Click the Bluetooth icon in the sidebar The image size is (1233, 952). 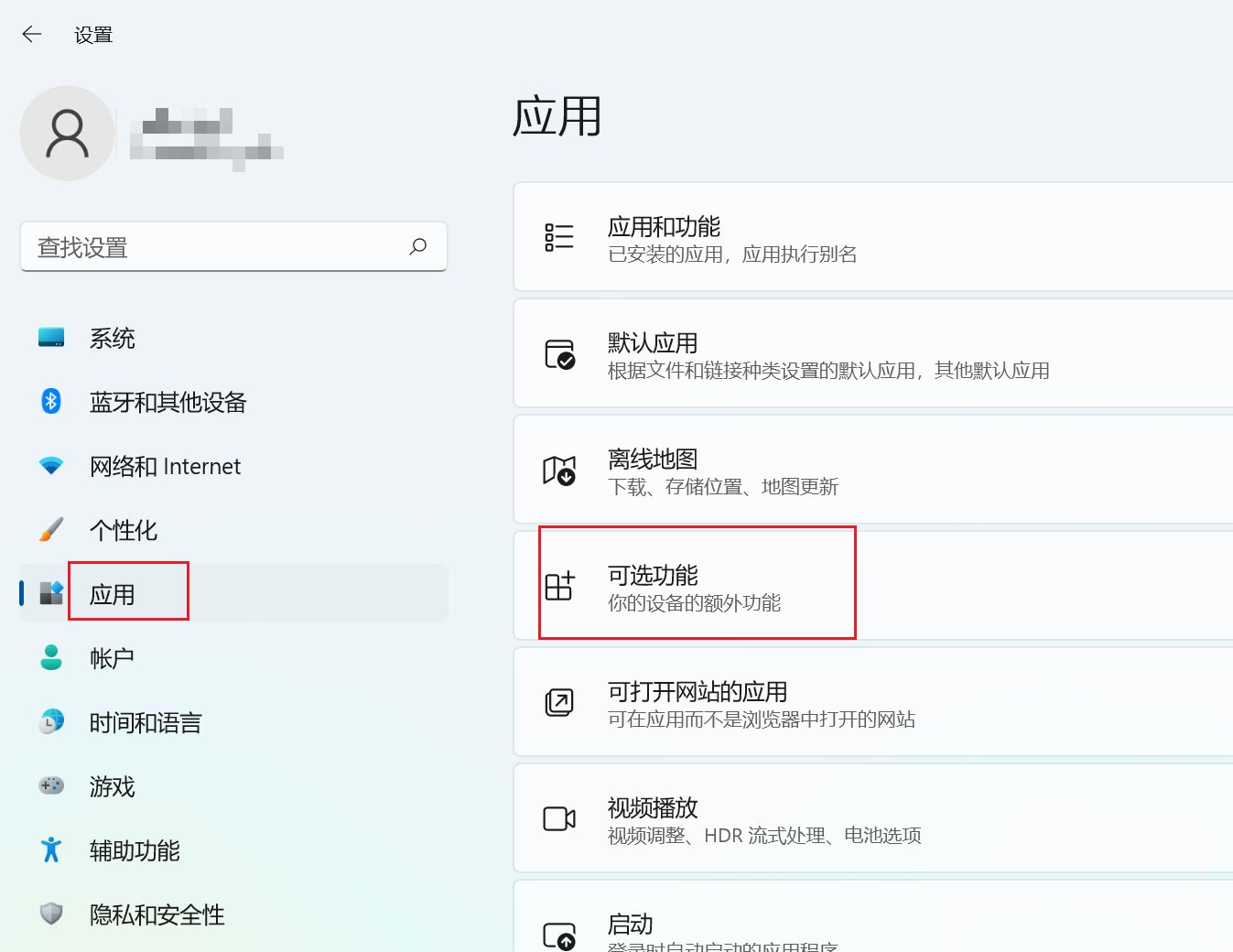click(x=50, y=401)
